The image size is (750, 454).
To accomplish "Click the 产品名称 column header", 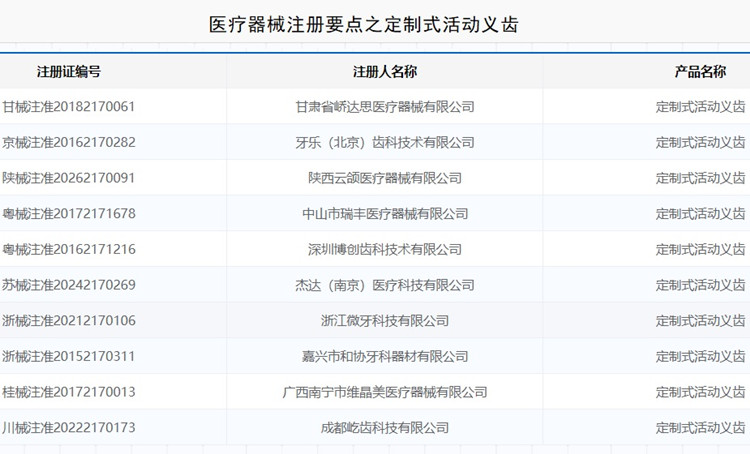I will pos(700,72).
